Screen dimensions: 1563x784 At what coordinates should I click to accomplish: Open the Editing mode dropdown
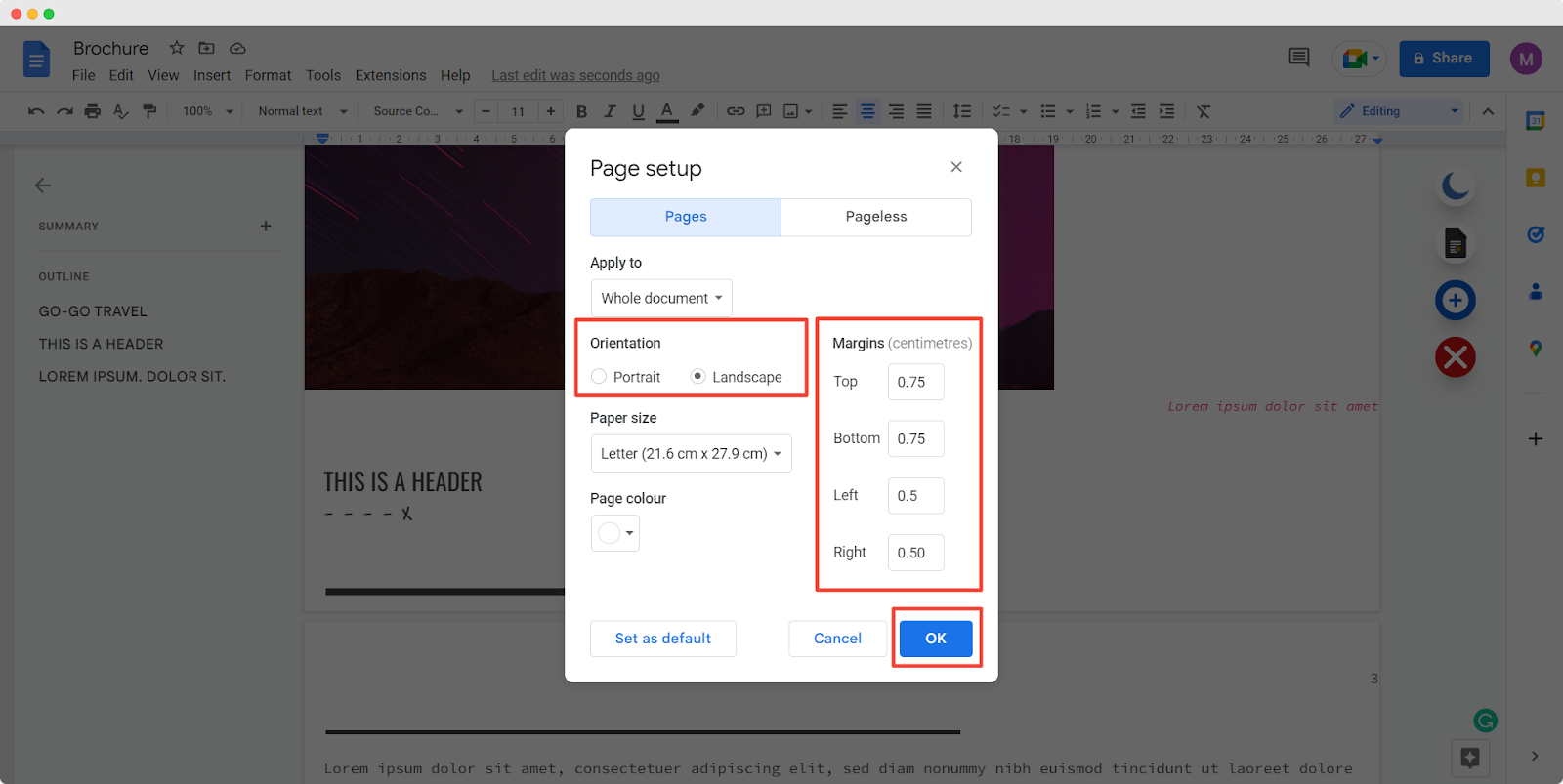point(1398,111)
